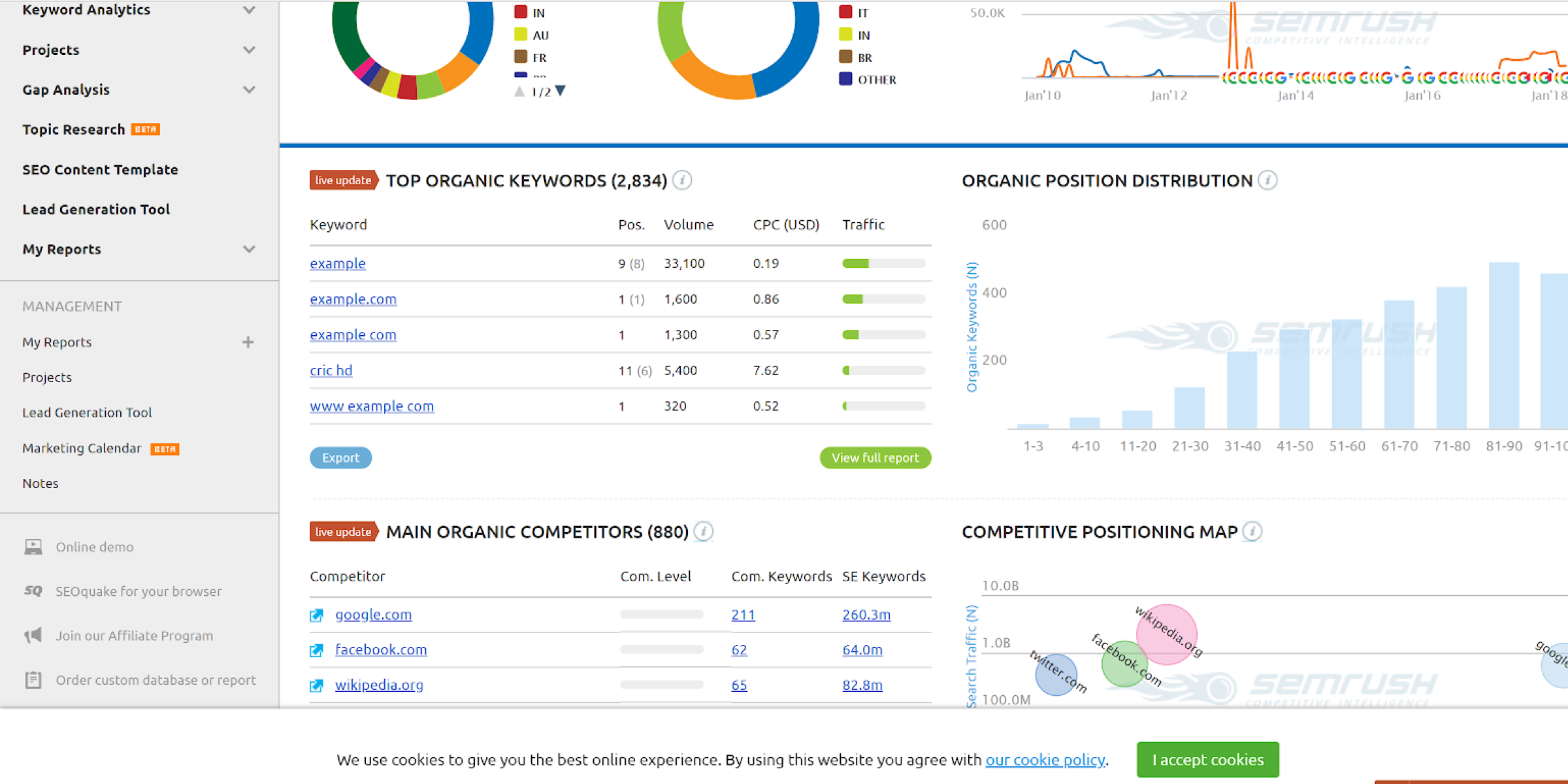Open Marketing Calendar

tap(82, 448)
